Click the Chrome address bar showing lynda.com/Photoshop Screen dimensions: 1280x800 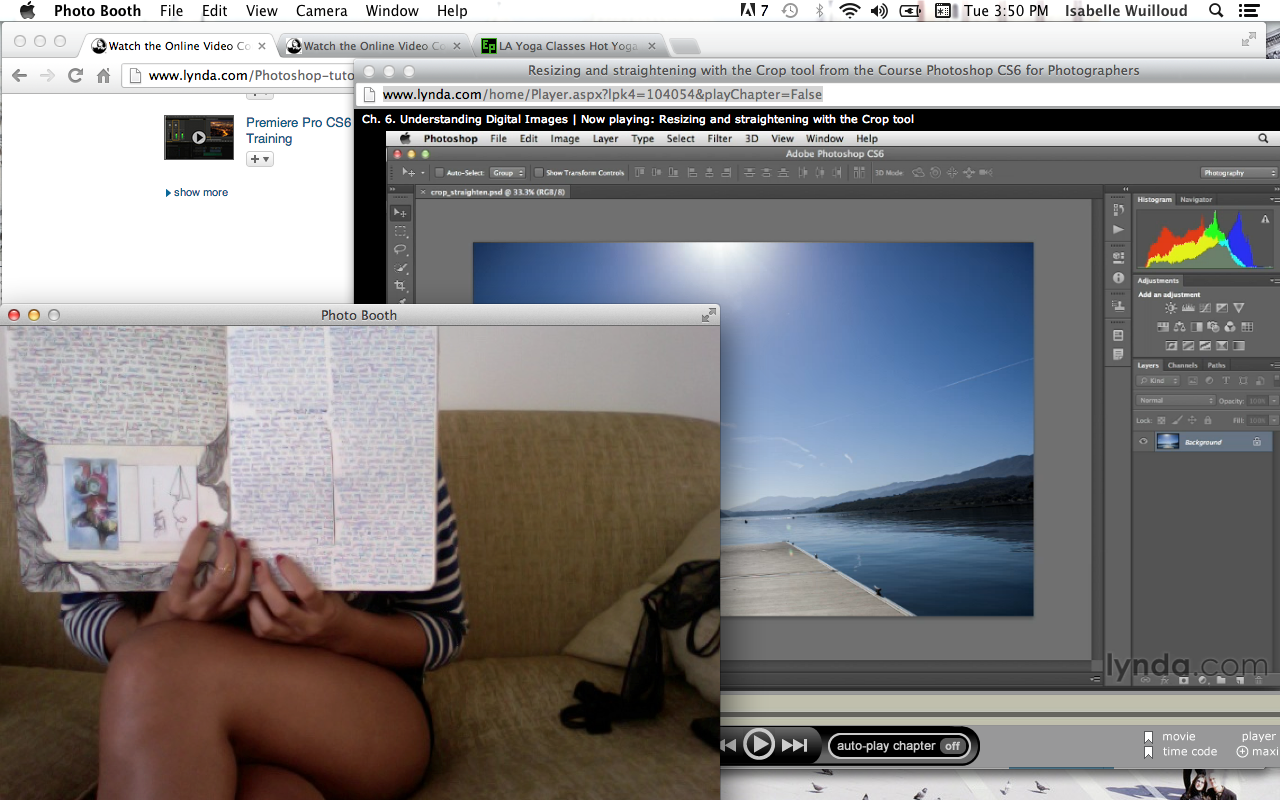(x=239, y=76)
